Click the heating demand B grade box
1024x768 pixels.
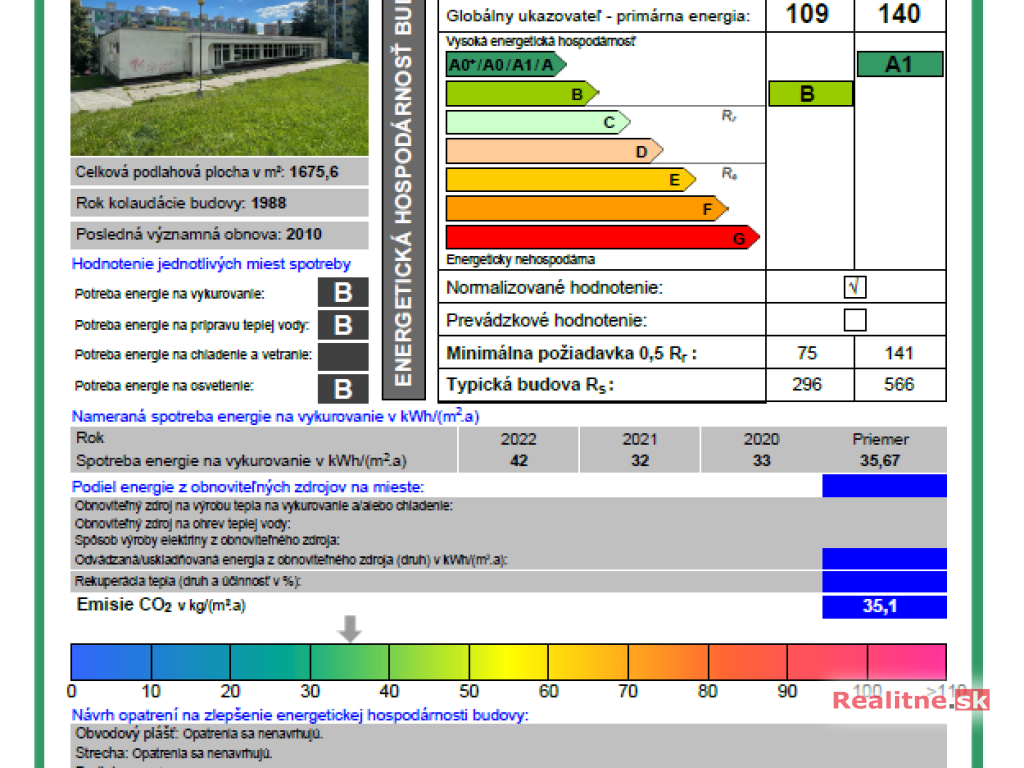pyautogui.click(x=343, y=293)
